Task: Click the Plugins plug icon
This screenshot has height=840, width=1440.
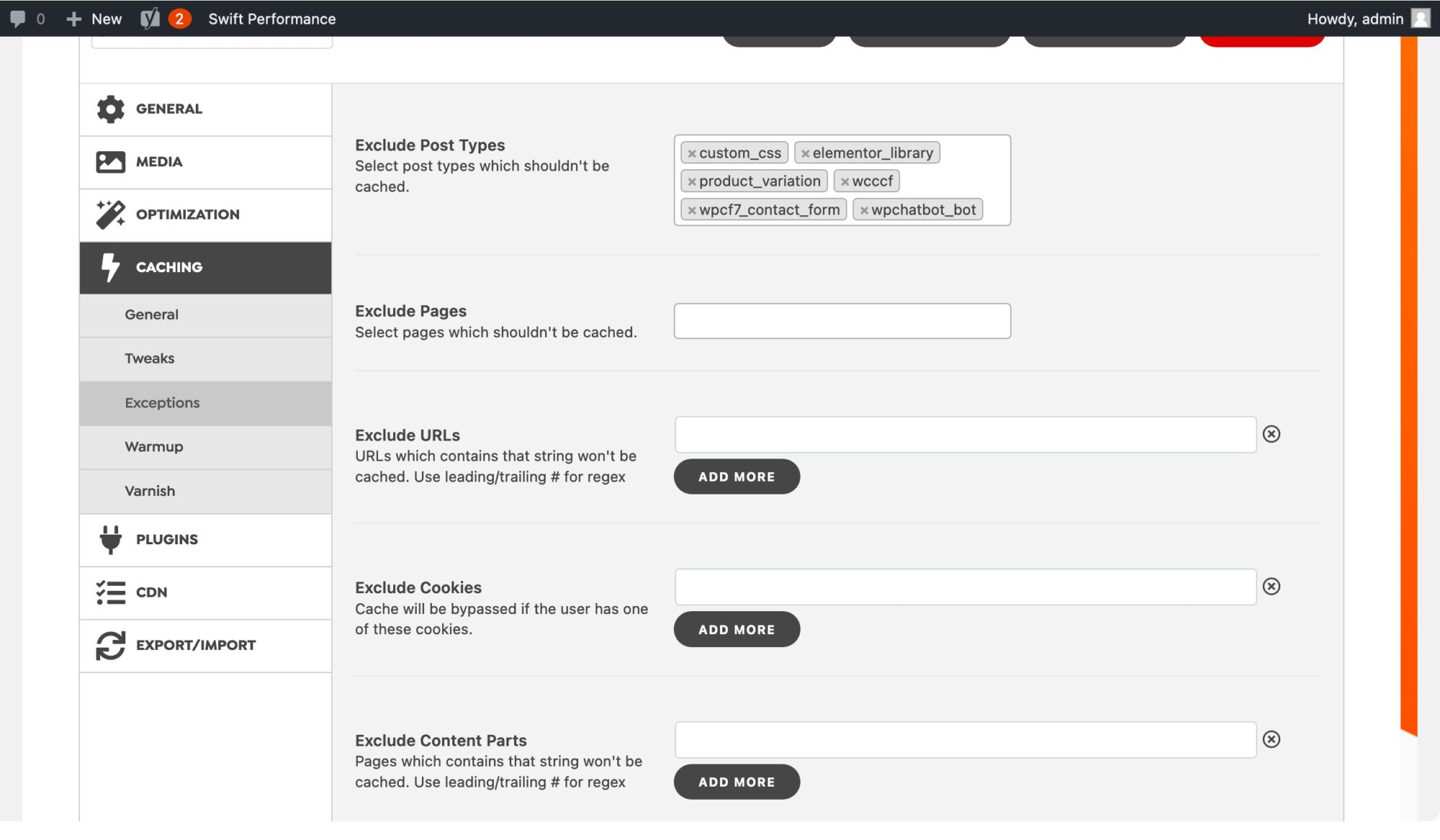Action: click(110, 539)
